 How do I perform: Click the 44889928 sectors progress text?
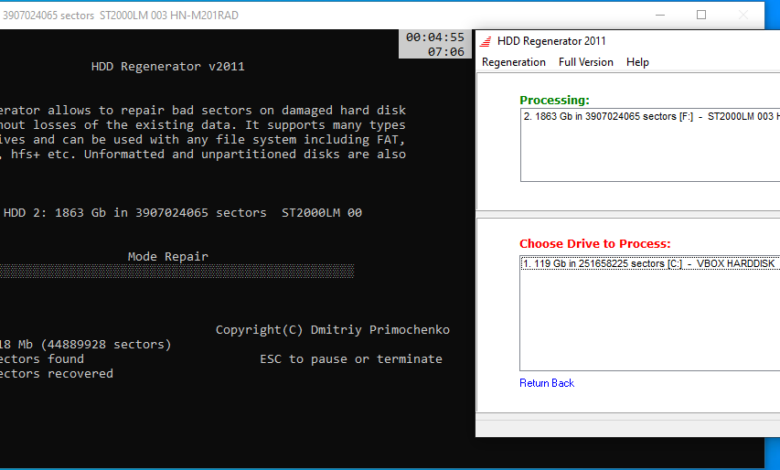click(86, 344)
